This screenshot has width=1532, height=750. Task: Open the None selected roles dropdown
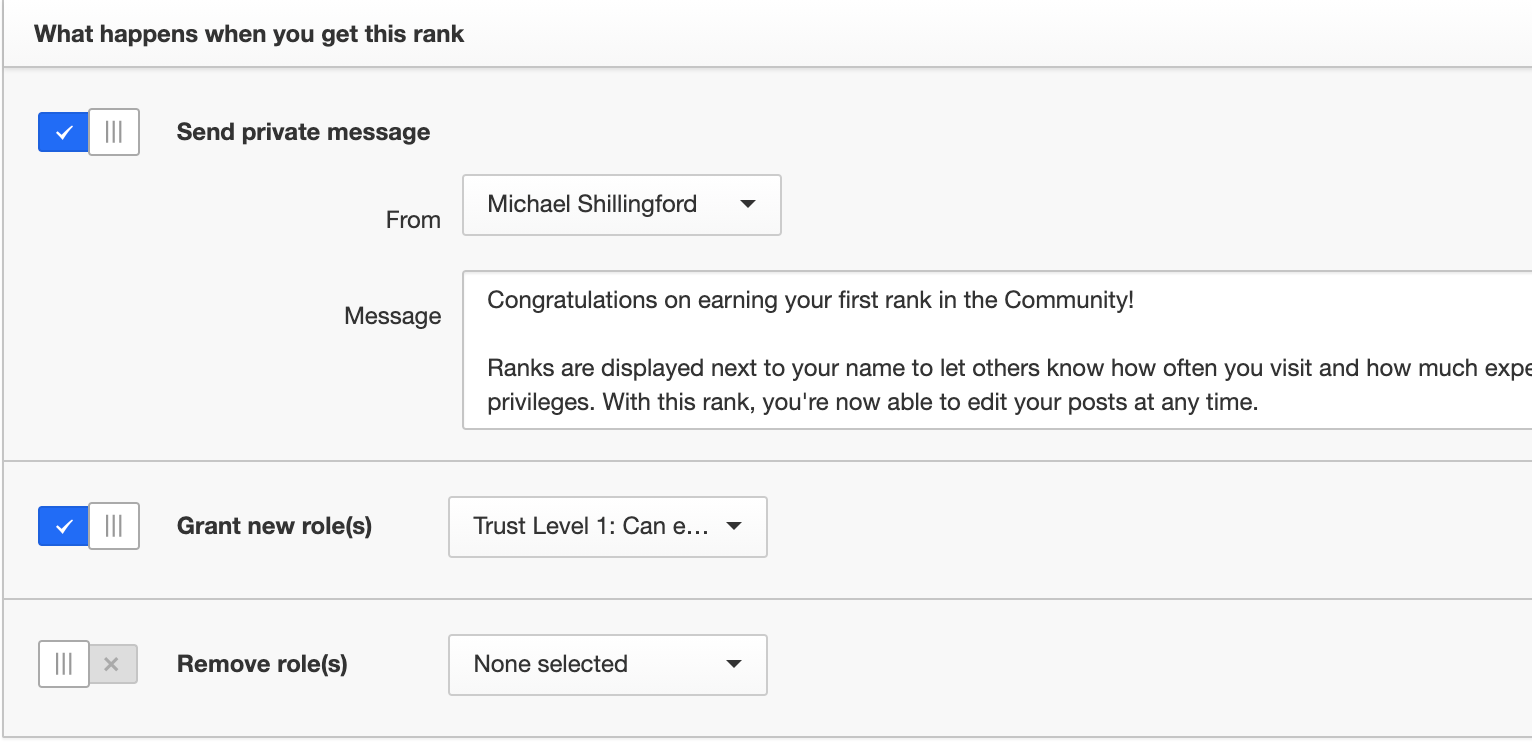607,664
